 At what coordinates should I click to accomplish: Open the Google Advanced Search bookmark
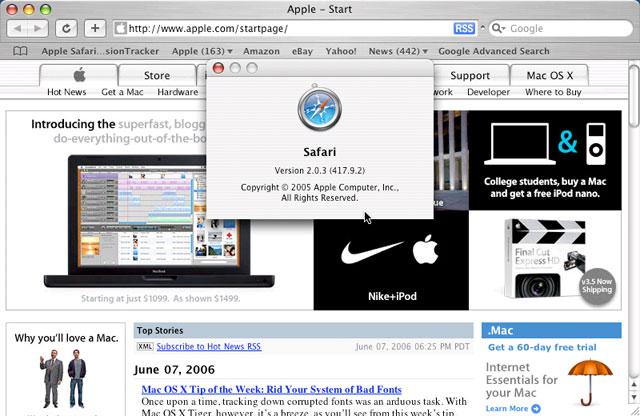[x=494, y=51]
